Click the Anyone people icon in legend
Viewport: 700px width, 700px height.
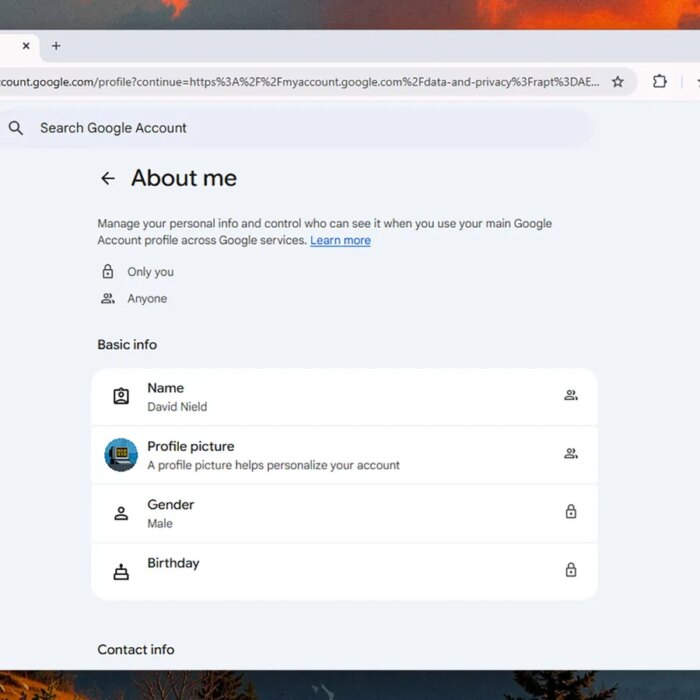coord(108,298)
